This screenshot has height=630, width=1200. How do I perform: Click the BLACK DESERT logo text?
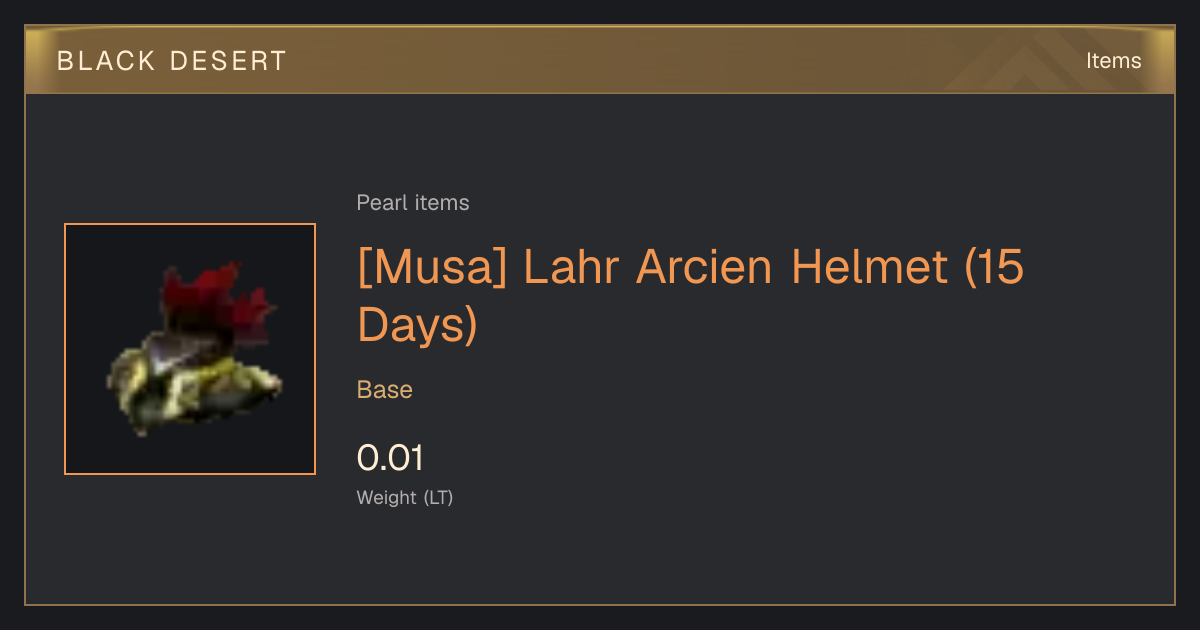point(172,61)
